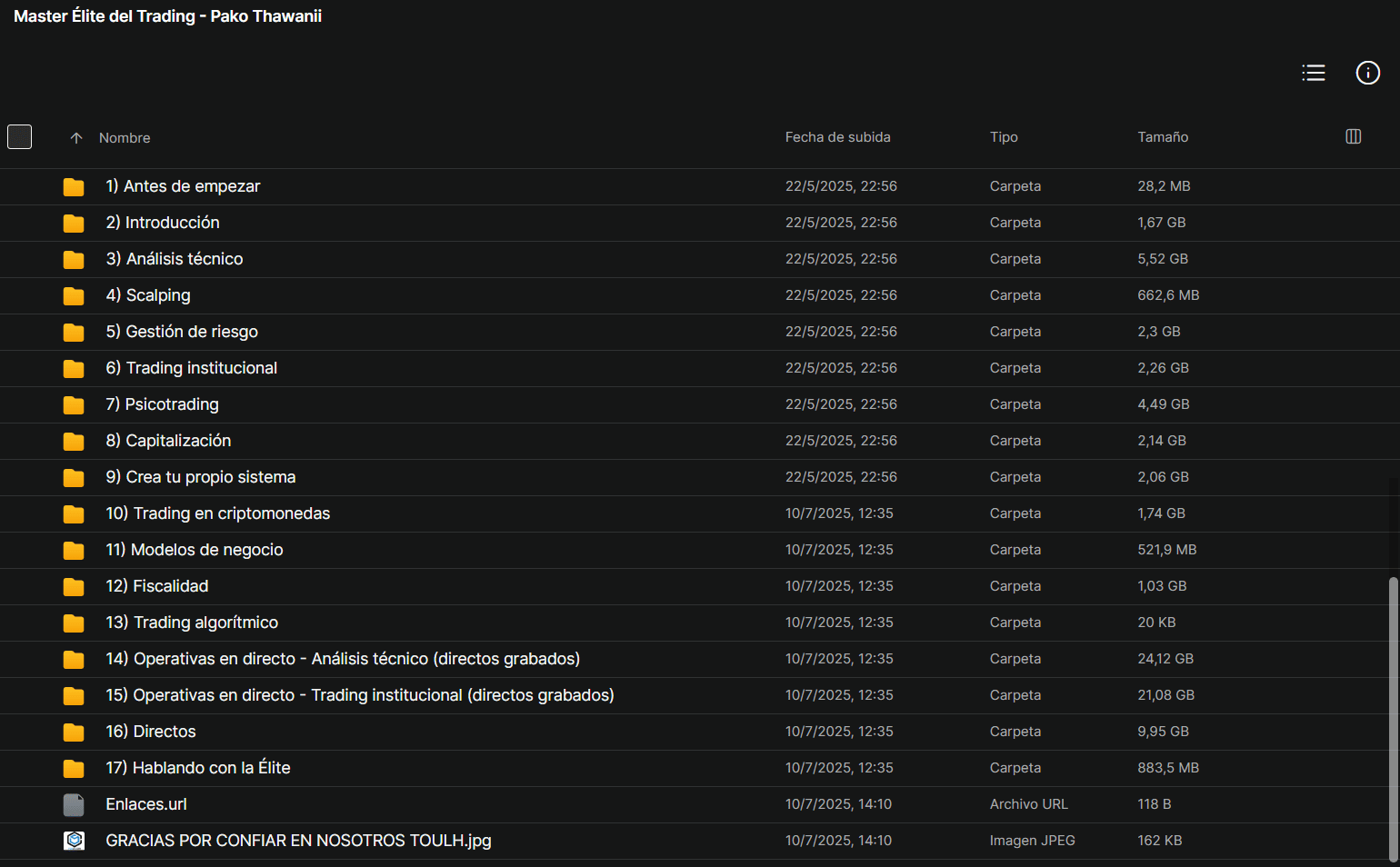Screen dimensions: 1400x867
Task: Click image icon of GRACIAS POR CONFIAR jpg
Action: tap(74, 841)
